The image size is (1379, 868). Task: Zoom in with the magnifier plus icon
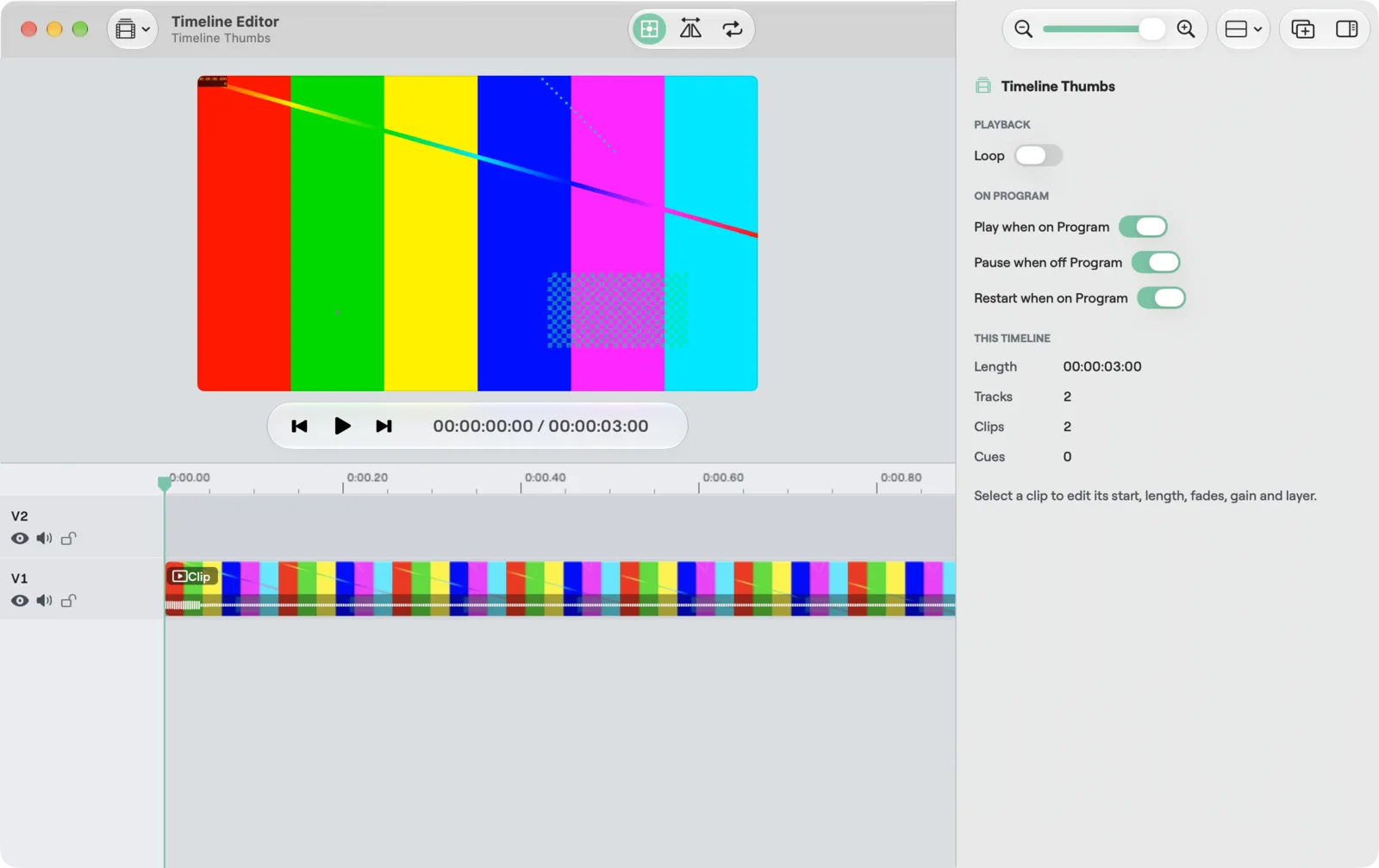tap(1186, 29)
